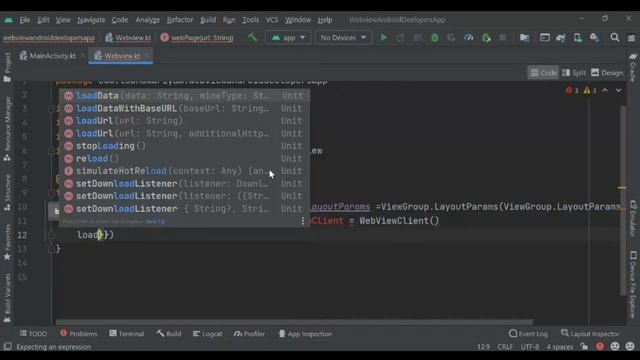Open AVD Device Manager icon
Screen dimensions: 640x360
pyautogui.click(x=578, y=38)
